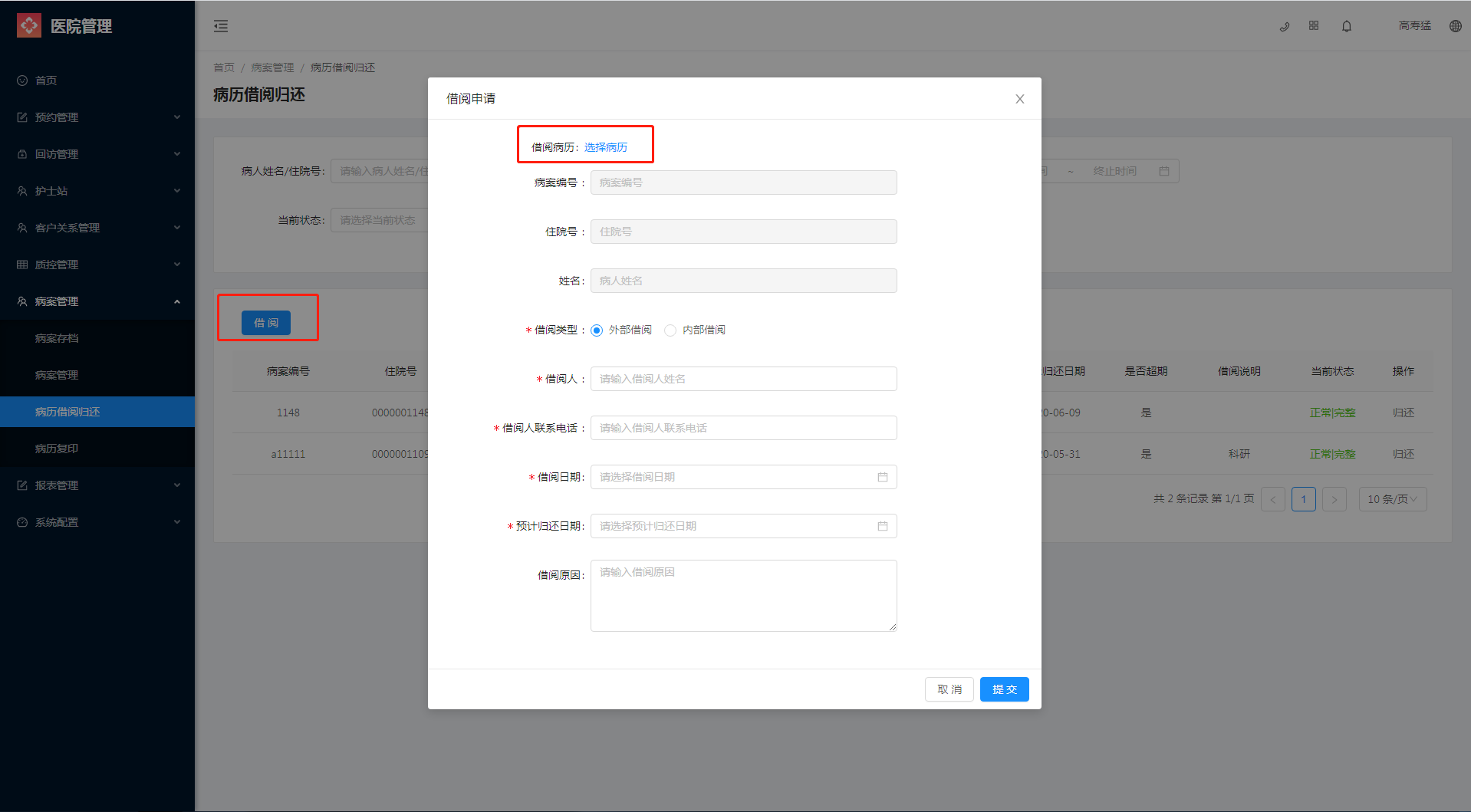Click 病案管理 breadcrumb link

[272, 67]
